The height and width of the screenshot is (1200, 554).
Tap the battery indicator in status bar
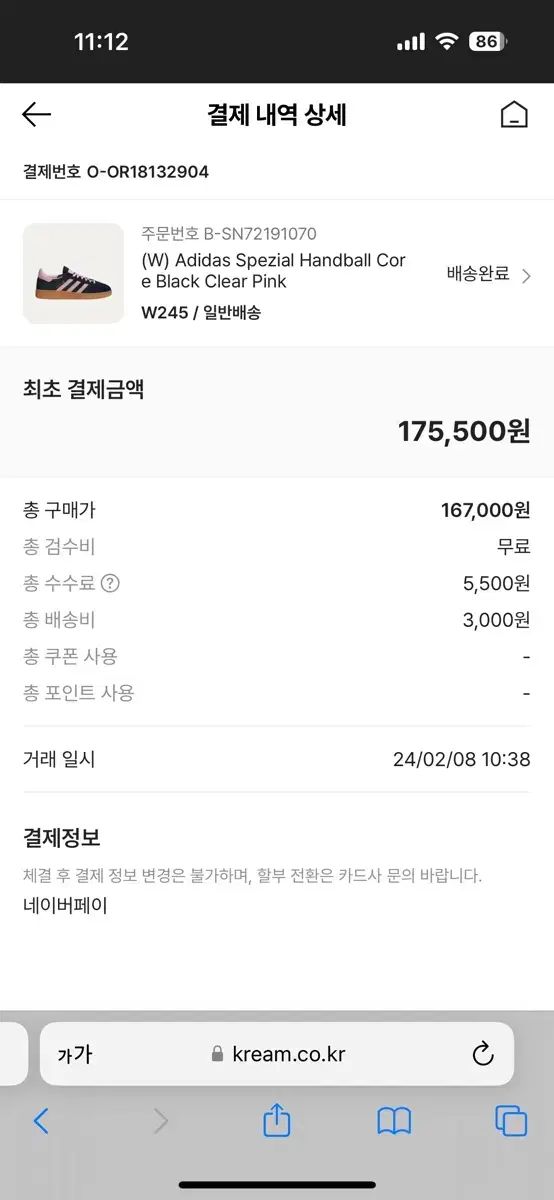(488, 42)
